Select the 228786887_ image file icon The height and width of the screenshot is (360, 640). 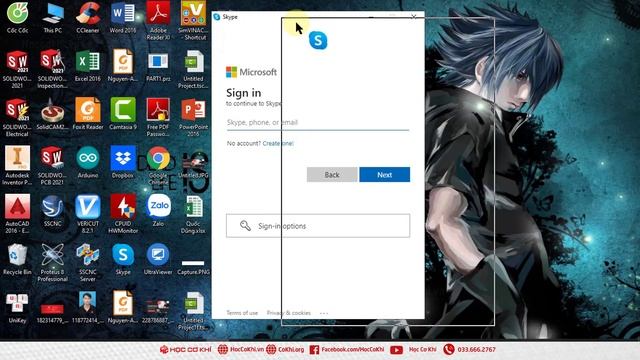coord(158,307)
